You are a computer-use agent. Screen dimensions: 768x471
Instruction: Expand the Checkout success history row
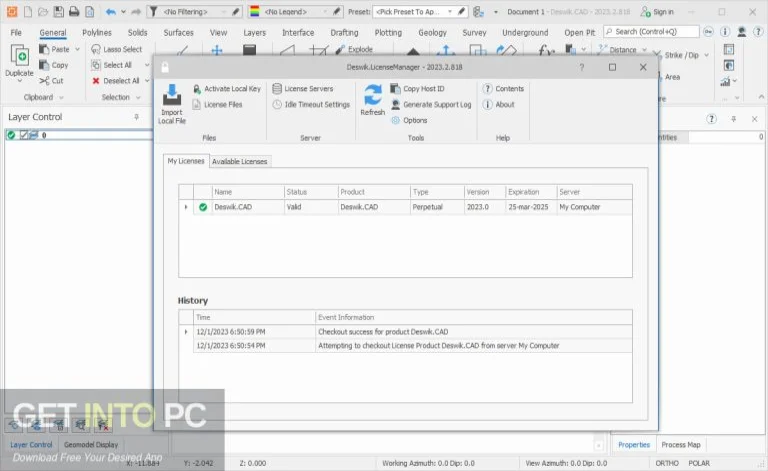[186, 332]
